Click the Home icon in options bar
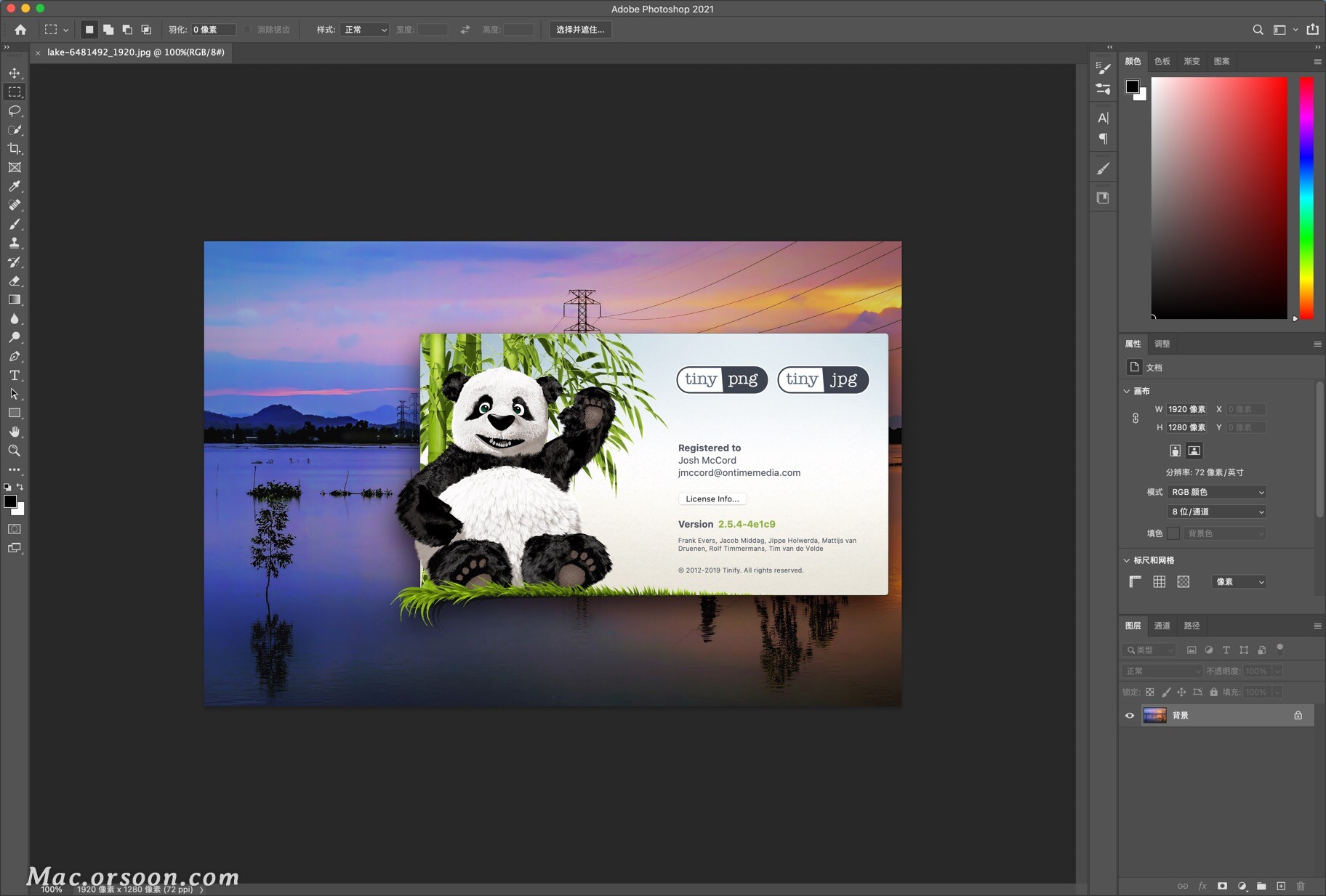 [20, 30]
